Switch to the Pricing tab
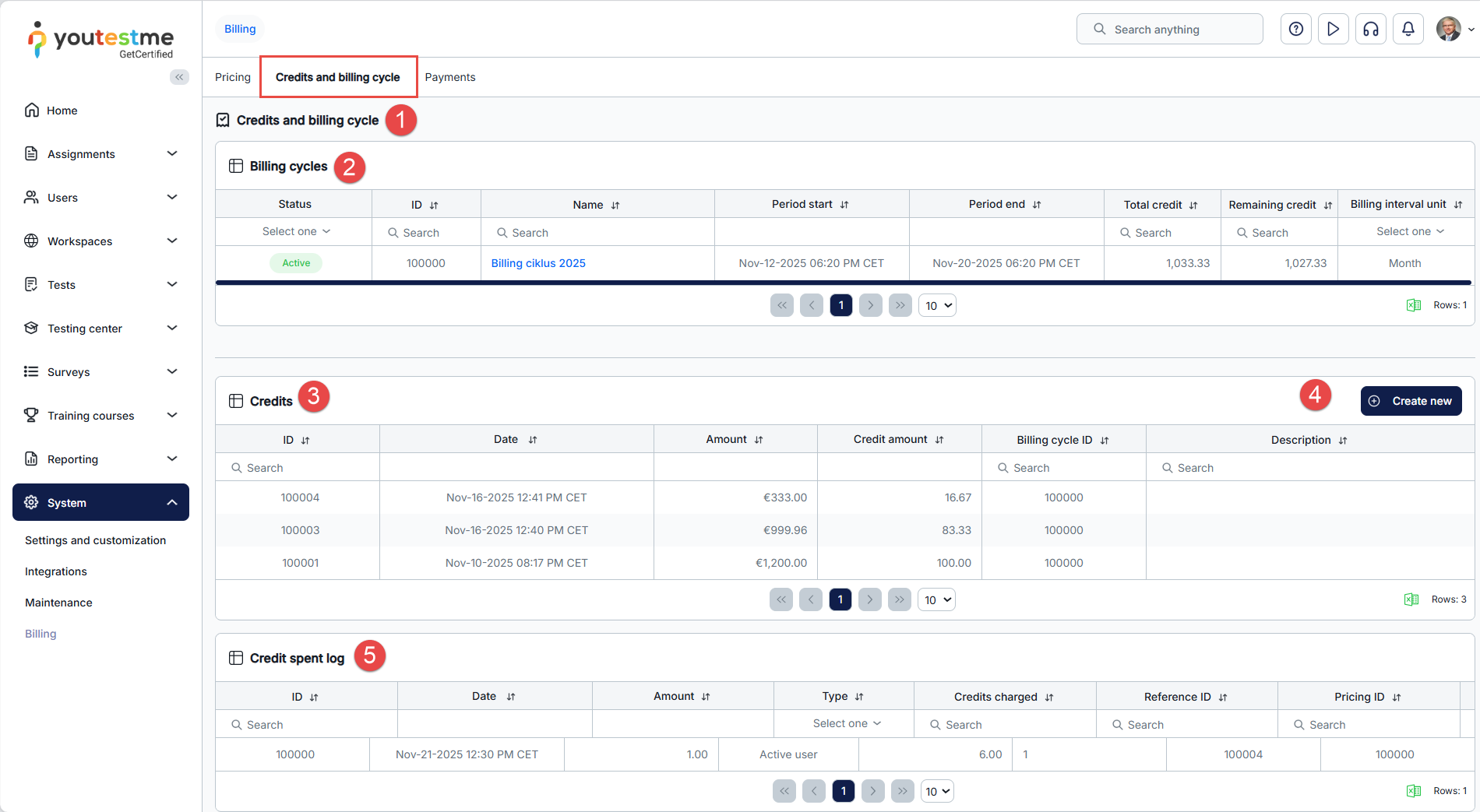Viewport: 1480px width, 812px height. click(x=233, y=77)
